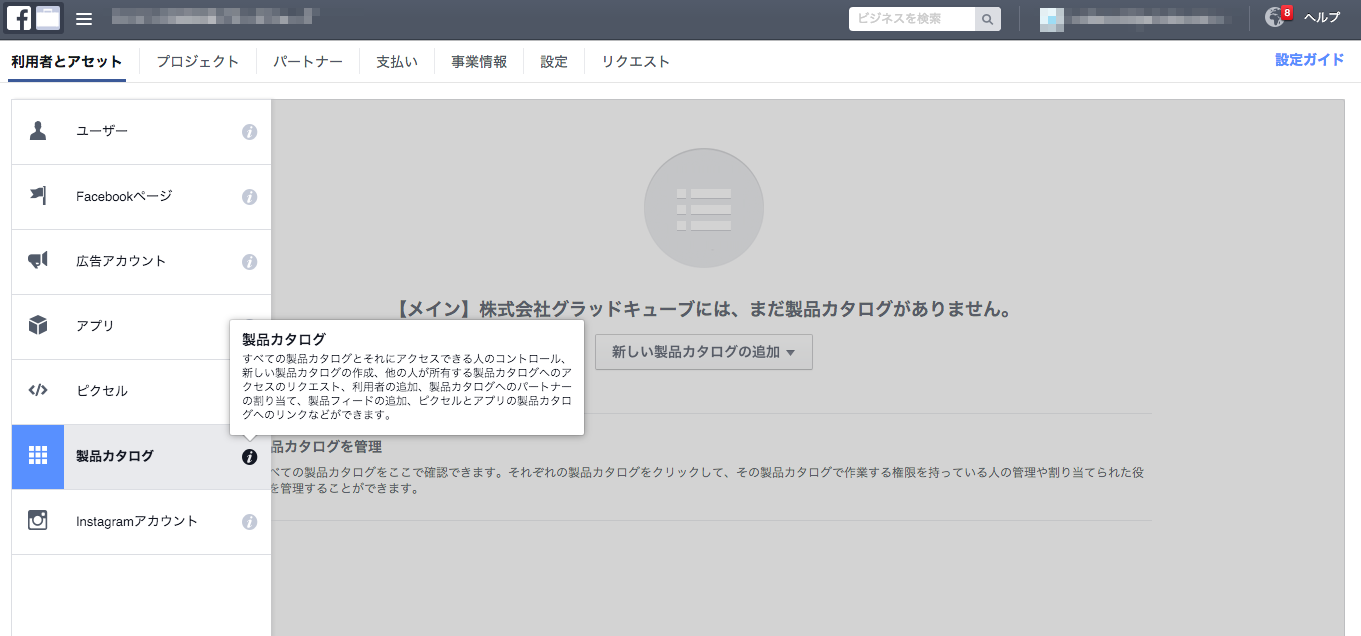
Task: Click the ヘルプ link in header
Action: pos(1322,18)
